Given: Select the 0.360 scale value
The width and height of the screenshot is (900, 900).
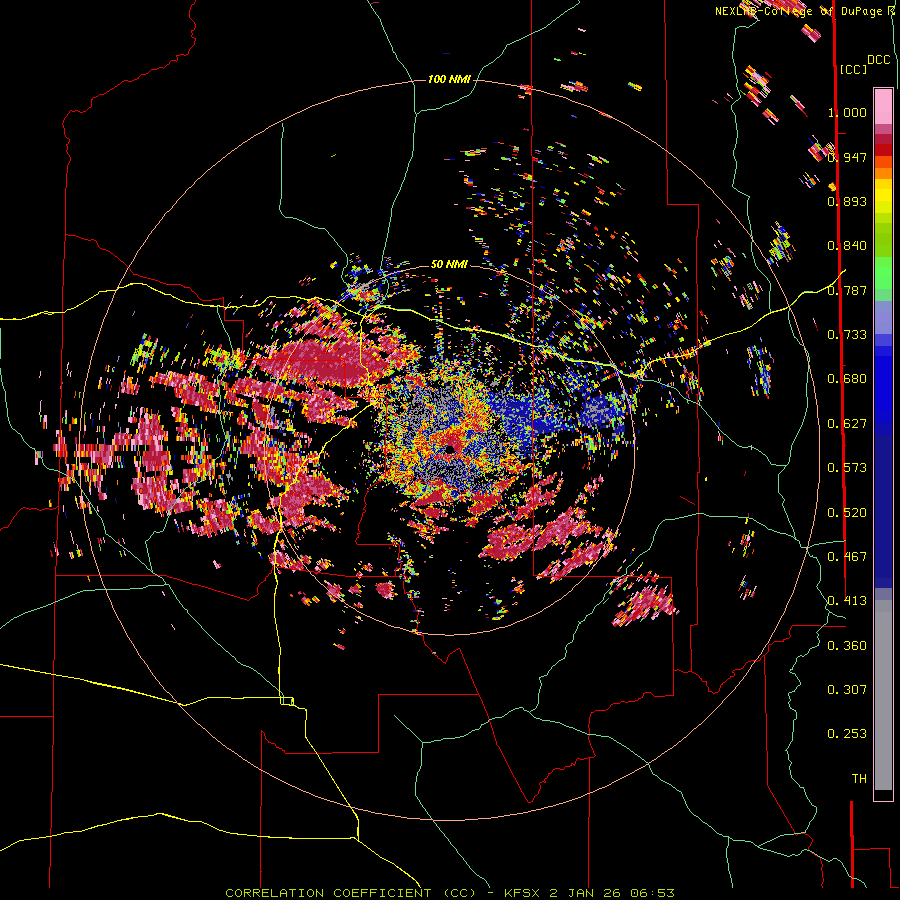Looking at the screenshot, I should [847, 646].
